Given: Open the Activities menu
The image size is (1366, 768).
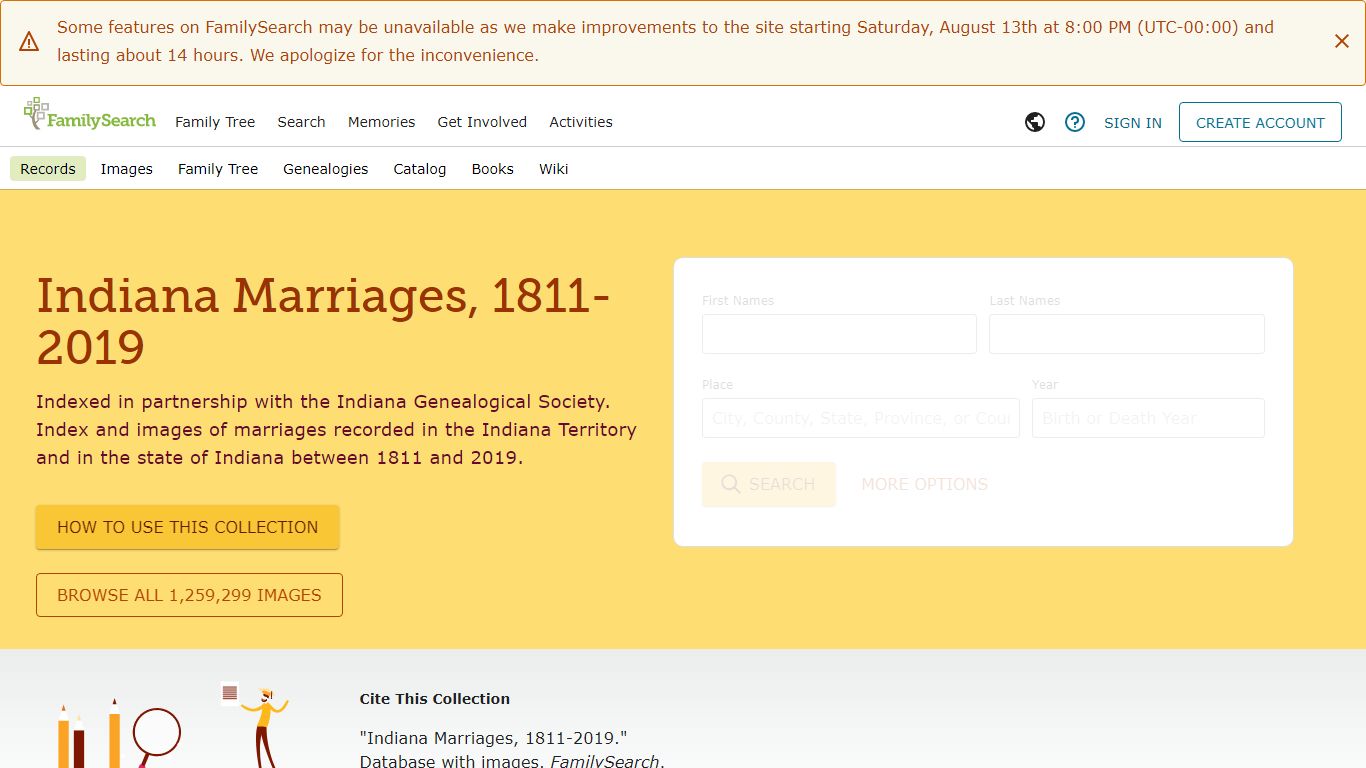Looking at the screenshot, I should click(581, 122).
